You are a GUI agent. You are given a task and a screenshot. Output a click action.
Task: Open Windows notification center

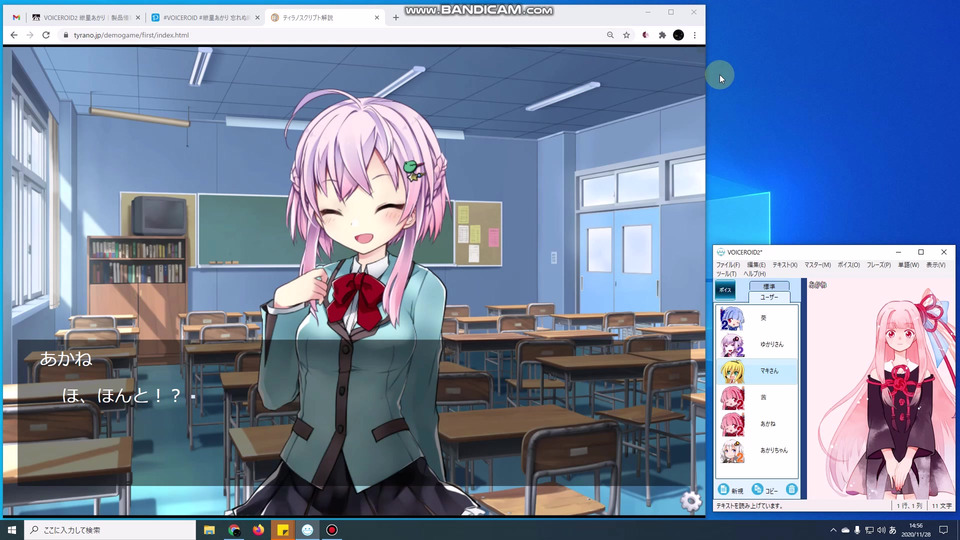point(943,530)
